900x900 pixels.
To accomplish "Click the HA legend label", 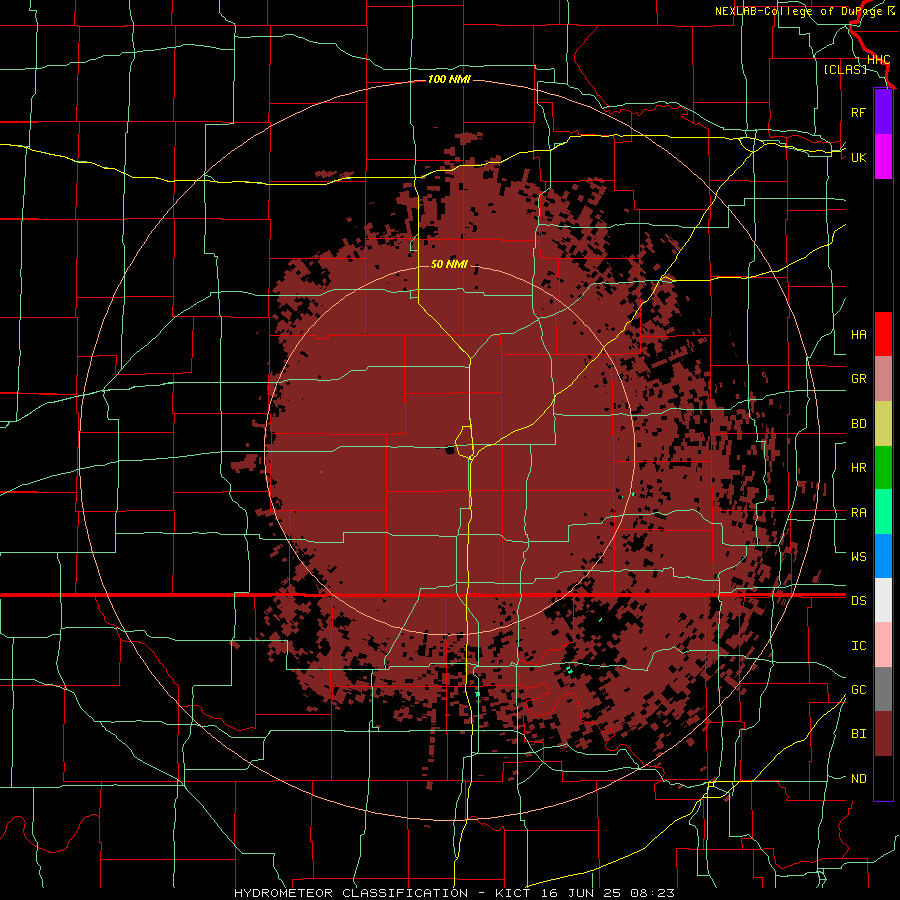I will click(x=858, y=334).
